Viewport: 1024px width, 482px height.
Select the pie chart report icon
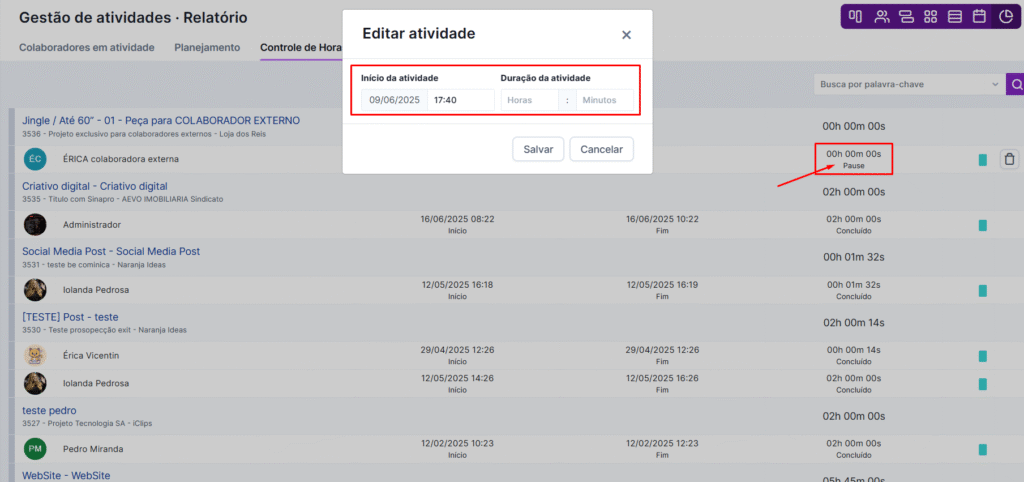pyautogui.click(x=1005, y=16)
